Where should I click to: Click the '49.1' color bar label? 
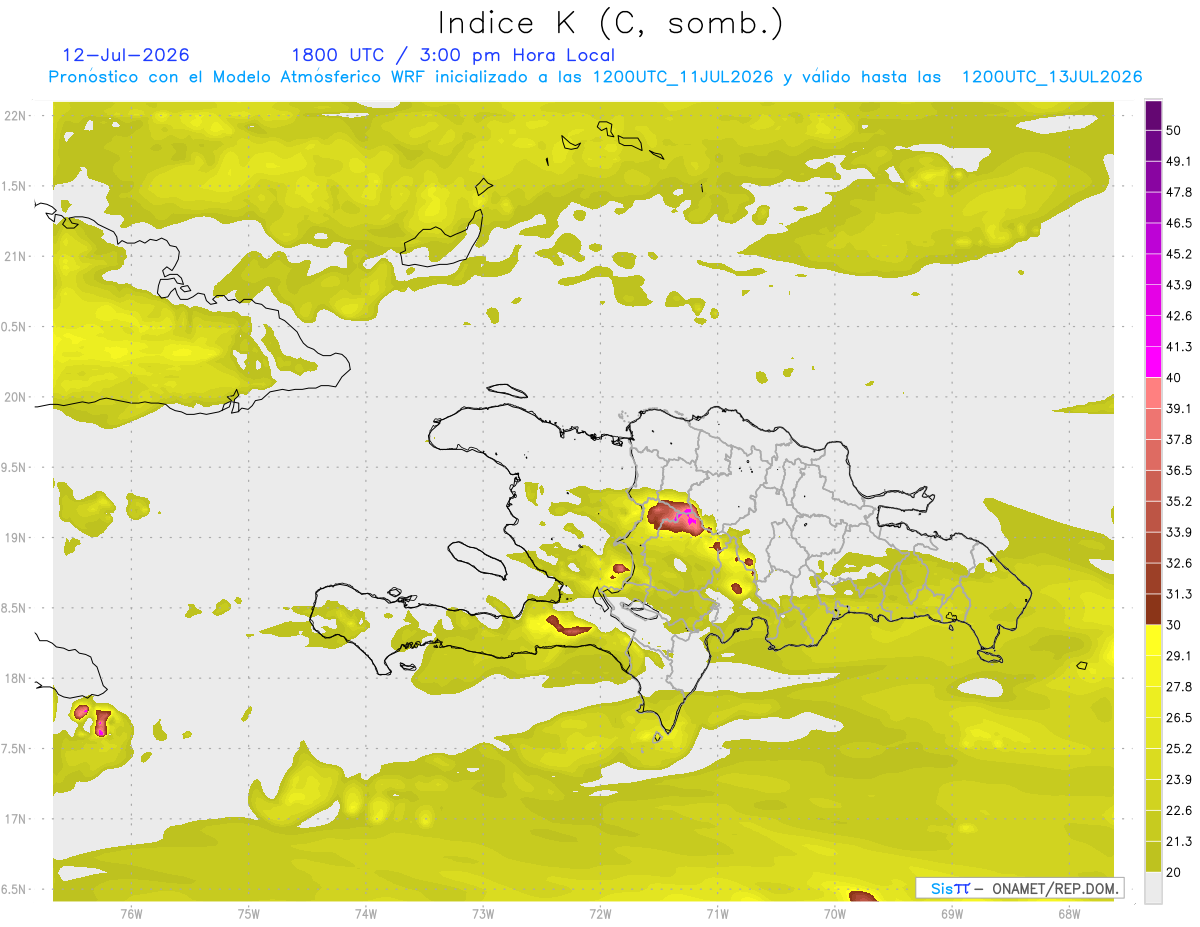[x=1179, y=161]
